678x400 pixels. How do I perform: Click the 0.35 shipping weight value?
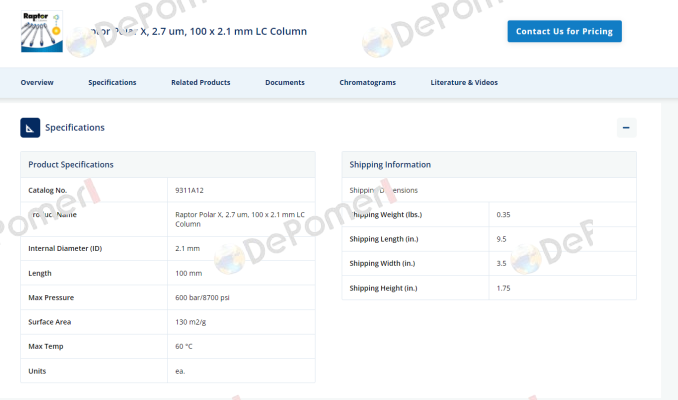point(503,214)
